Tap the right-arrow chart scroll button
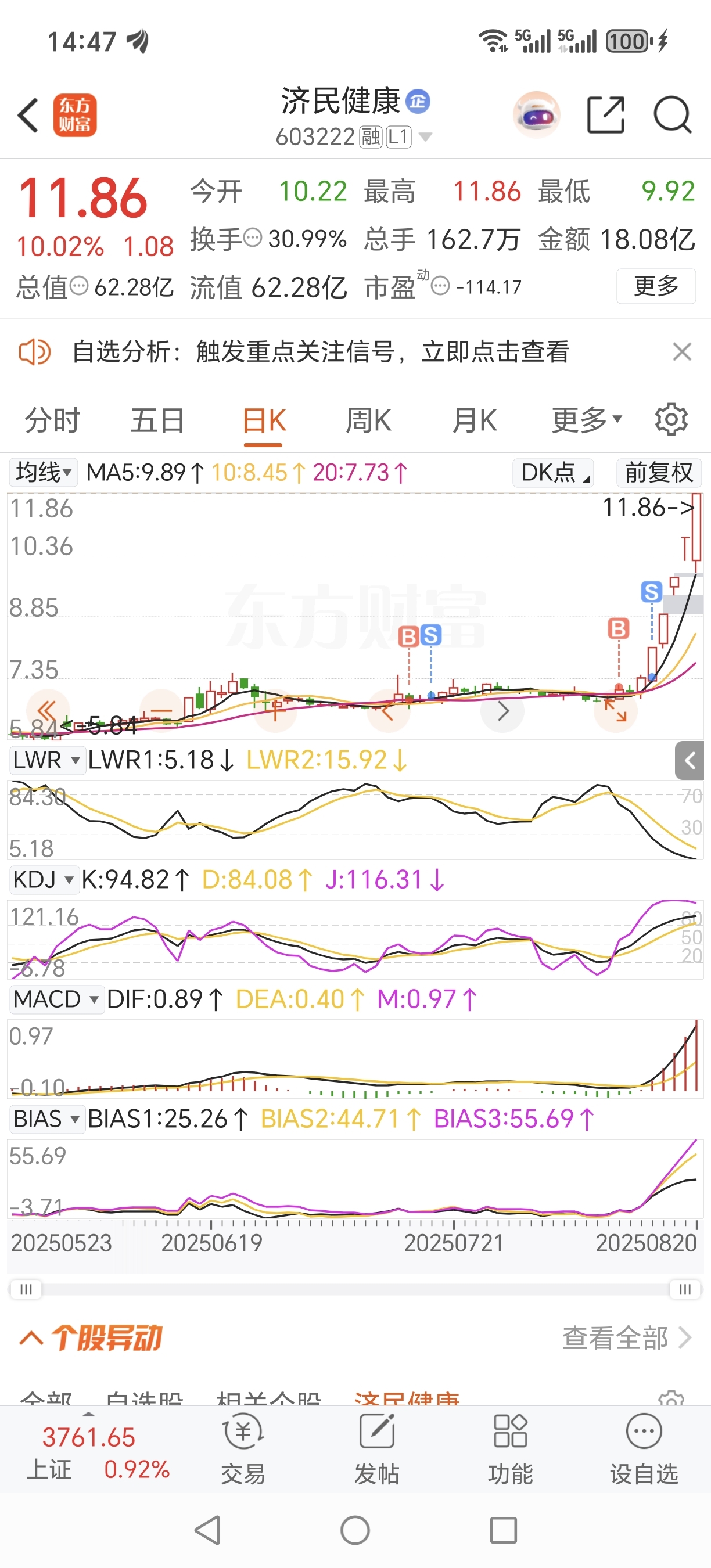This screenshot has width=711, height=1568. pos(502,710)
